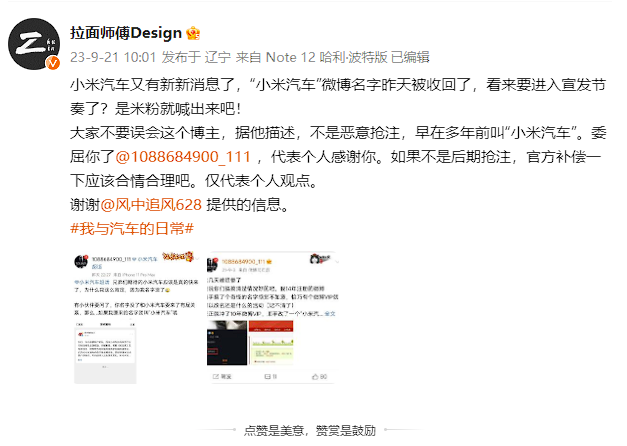Click the 23-9-21 10:01 post timestamp
This screenshot has height=446, width=627.
(113, 57)
